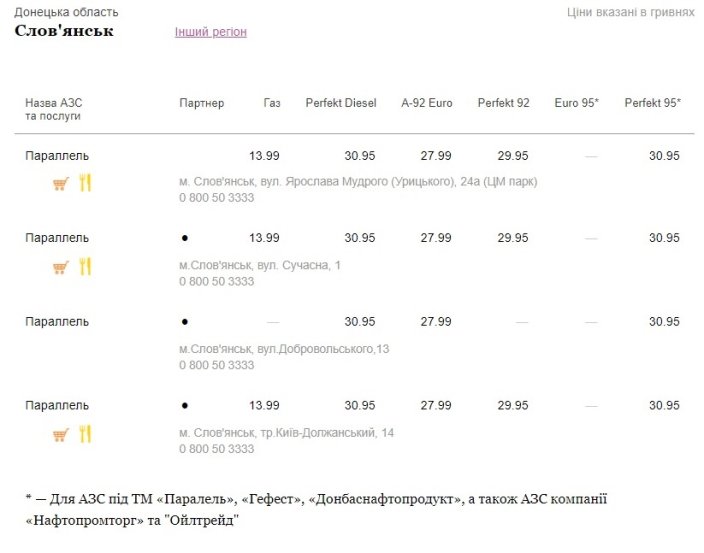Click A-92 Euro price in вул. Сучасна row
The image size is (704, 553).
point(436,238)
